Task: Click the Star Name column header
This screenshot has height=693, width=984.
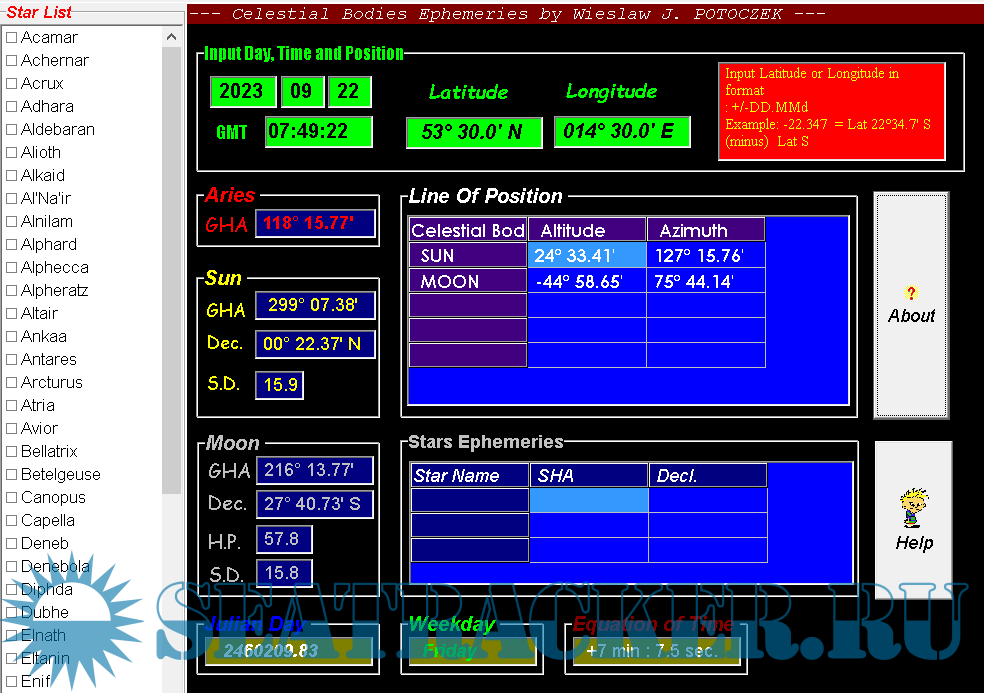Action: pyautogui.click(x=469, y=476)
